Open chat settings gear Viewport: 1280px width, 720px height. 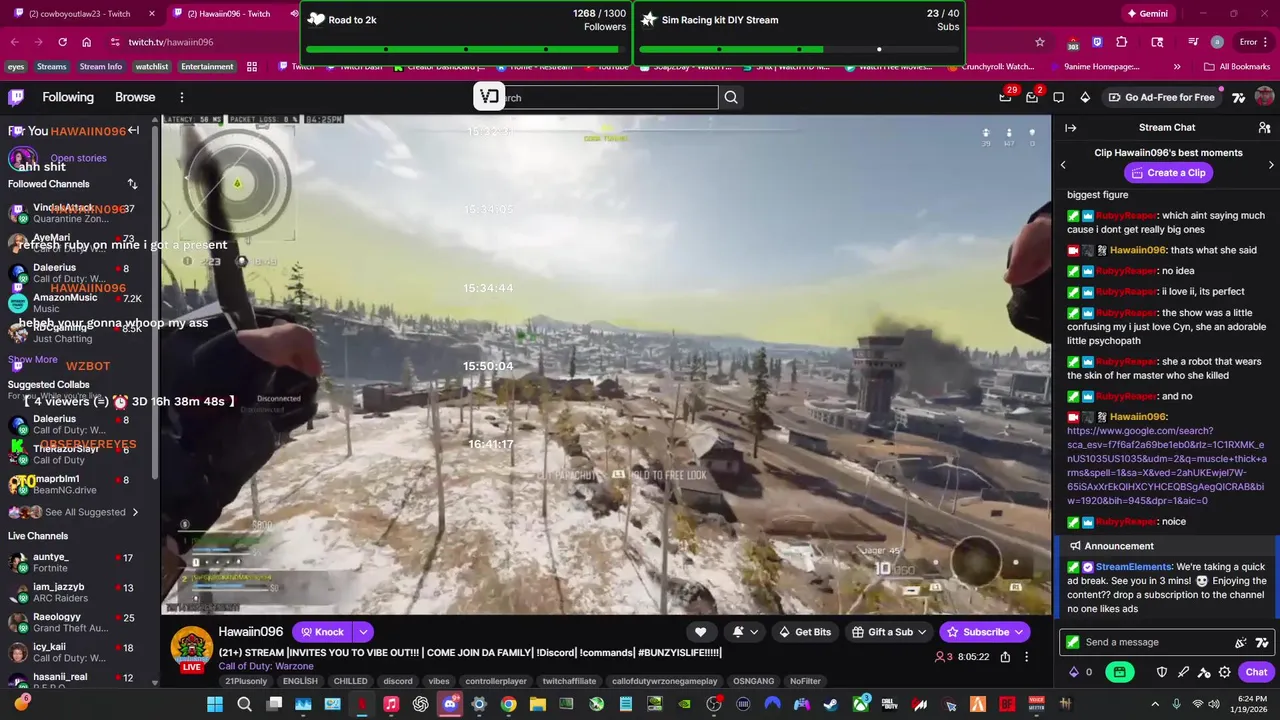pyautogui.click(x=1225, y=672)
